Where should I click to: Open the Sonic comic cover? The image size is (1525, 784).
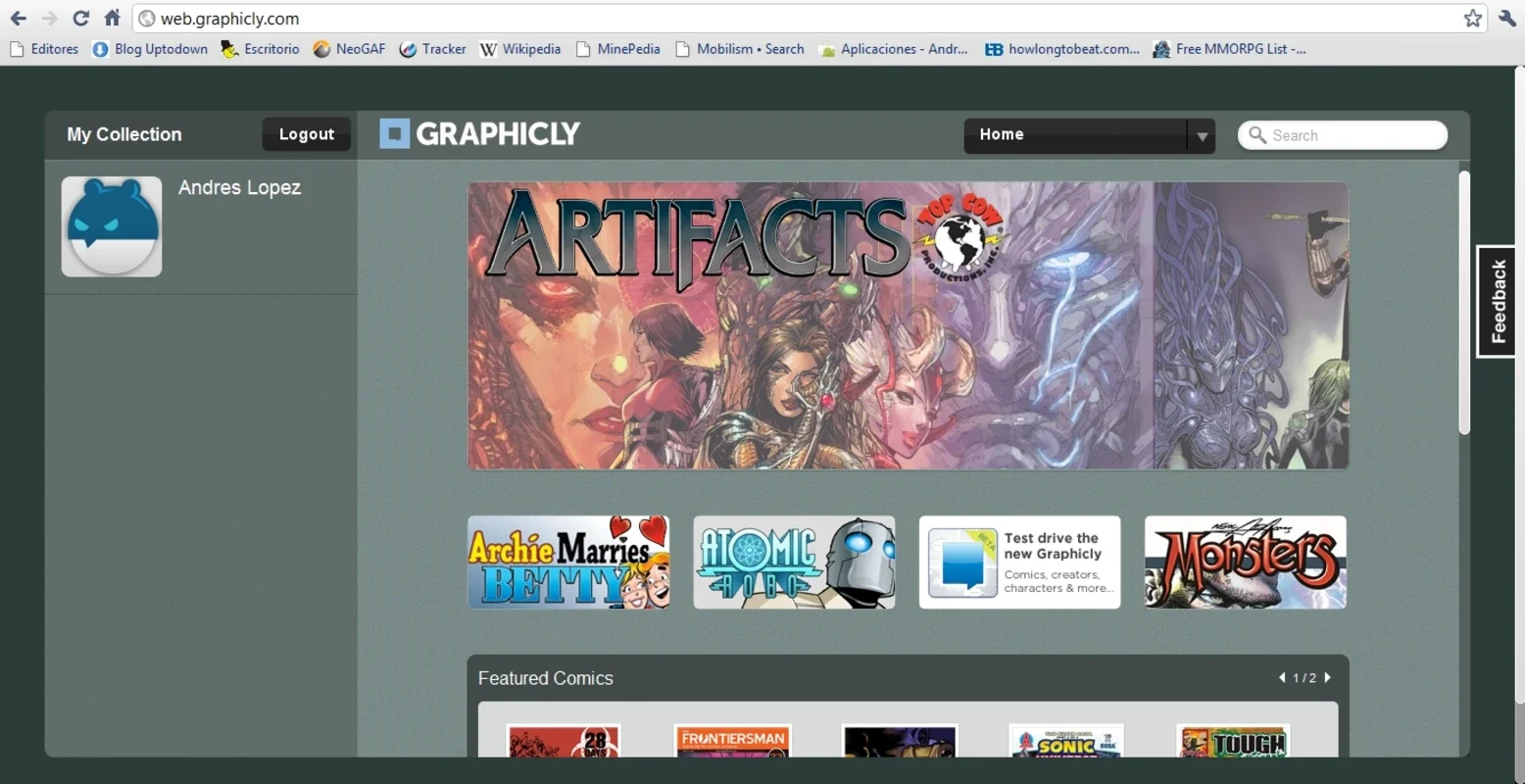coord(1066,741)
